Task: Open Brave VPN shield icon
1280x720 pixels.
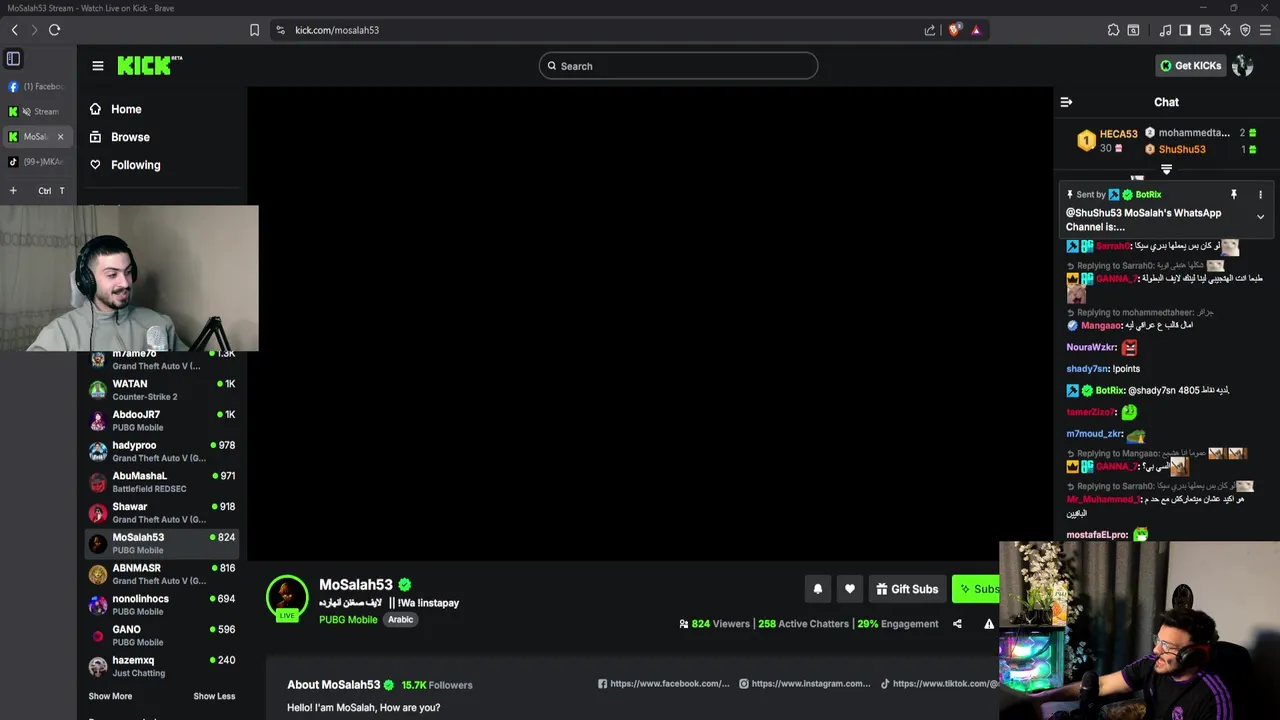Action: [1245, 30]
